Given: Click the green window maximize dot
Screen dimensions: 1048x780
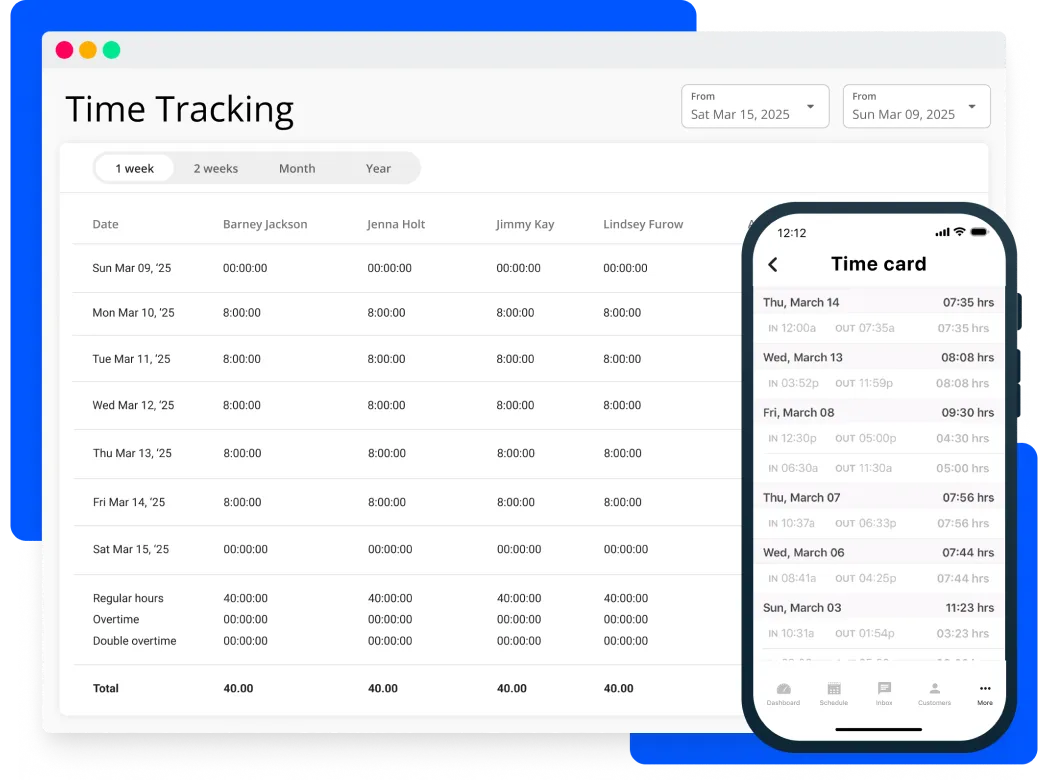Looking at the screenshot, I should pyautogui.click(x=111, y=50).
